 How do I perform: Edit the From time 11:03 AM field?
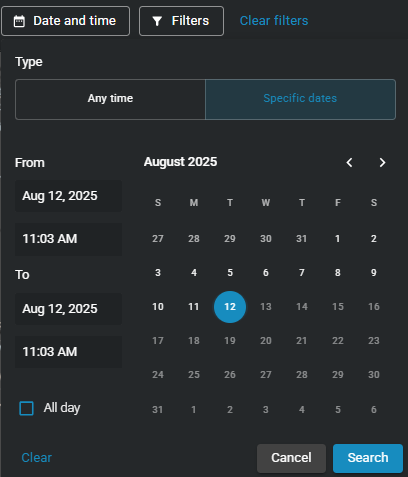coord(68,239)
